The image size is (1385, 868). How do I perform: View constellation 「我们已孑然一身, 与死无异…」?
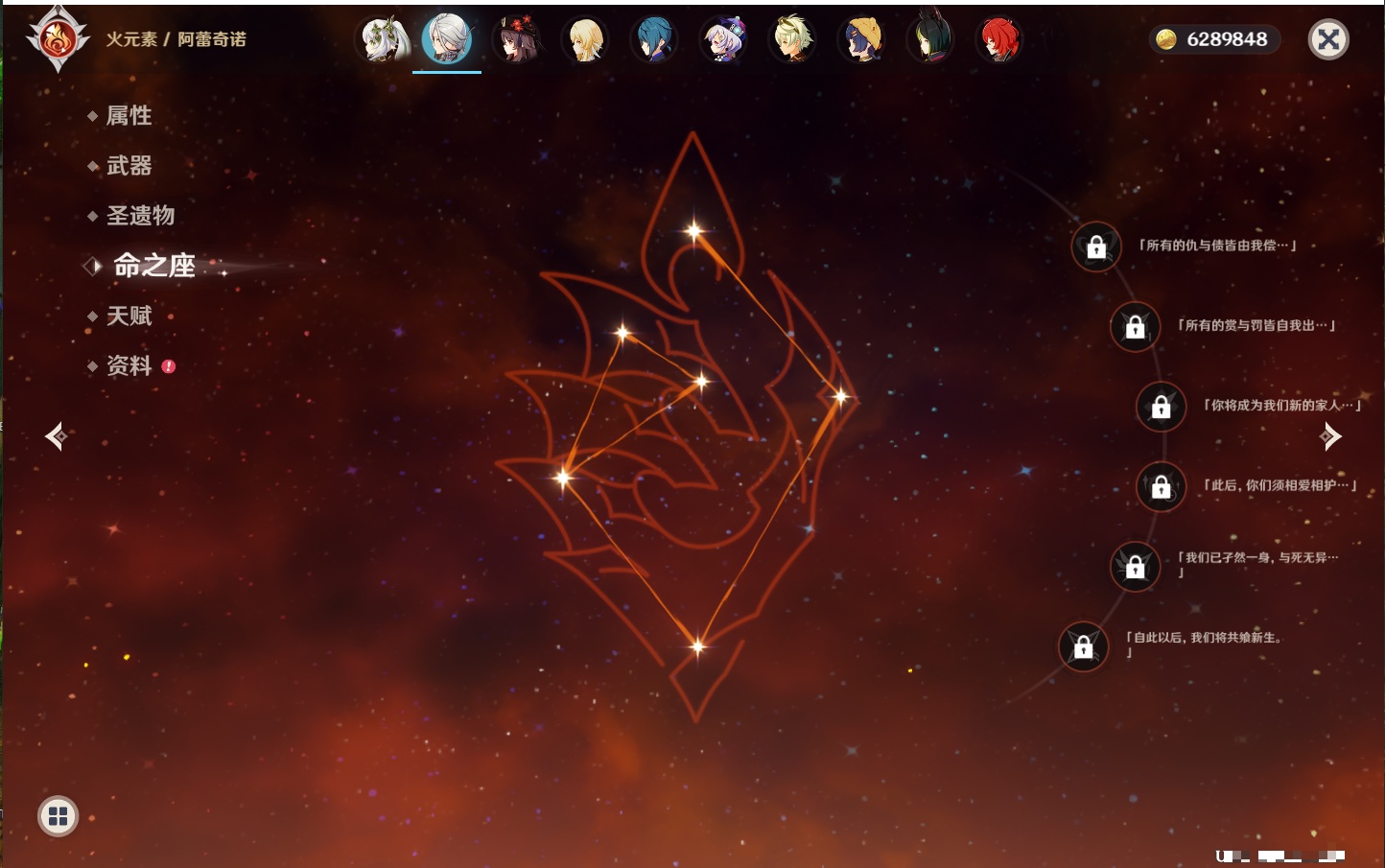coord(1257,565)
